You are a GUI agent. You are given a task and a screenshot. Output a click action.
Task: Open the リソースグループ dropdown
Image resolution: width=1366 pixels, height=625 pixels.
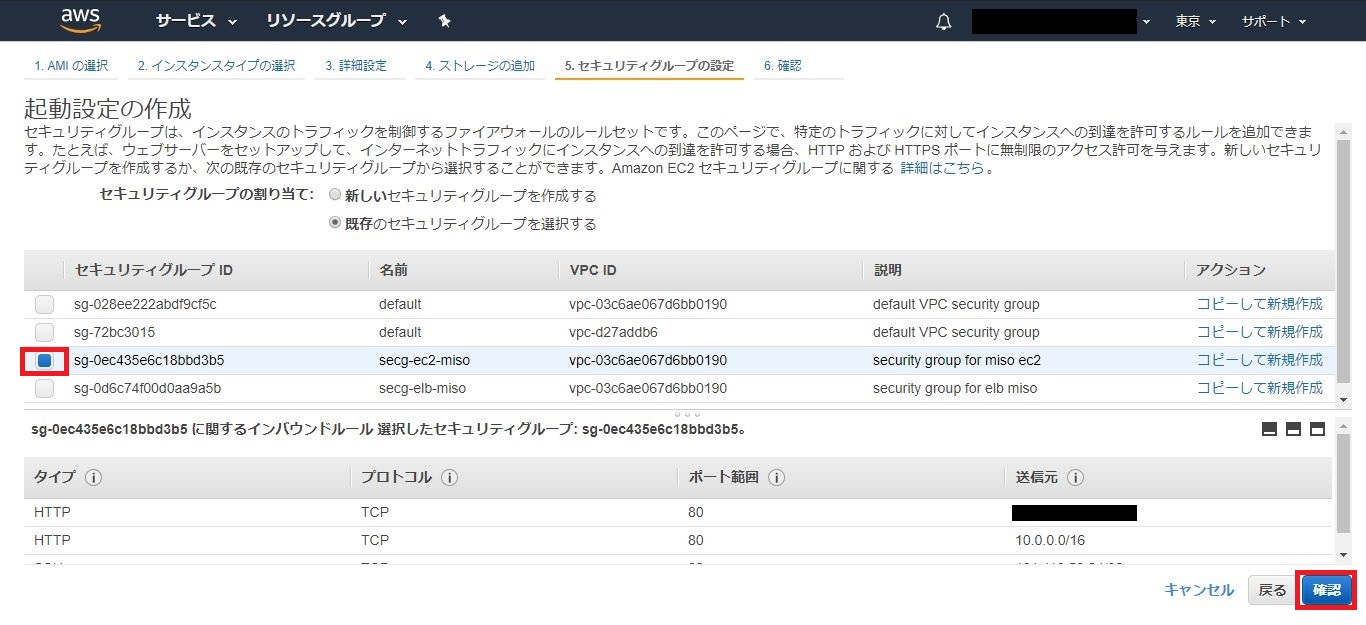[337, 21]
